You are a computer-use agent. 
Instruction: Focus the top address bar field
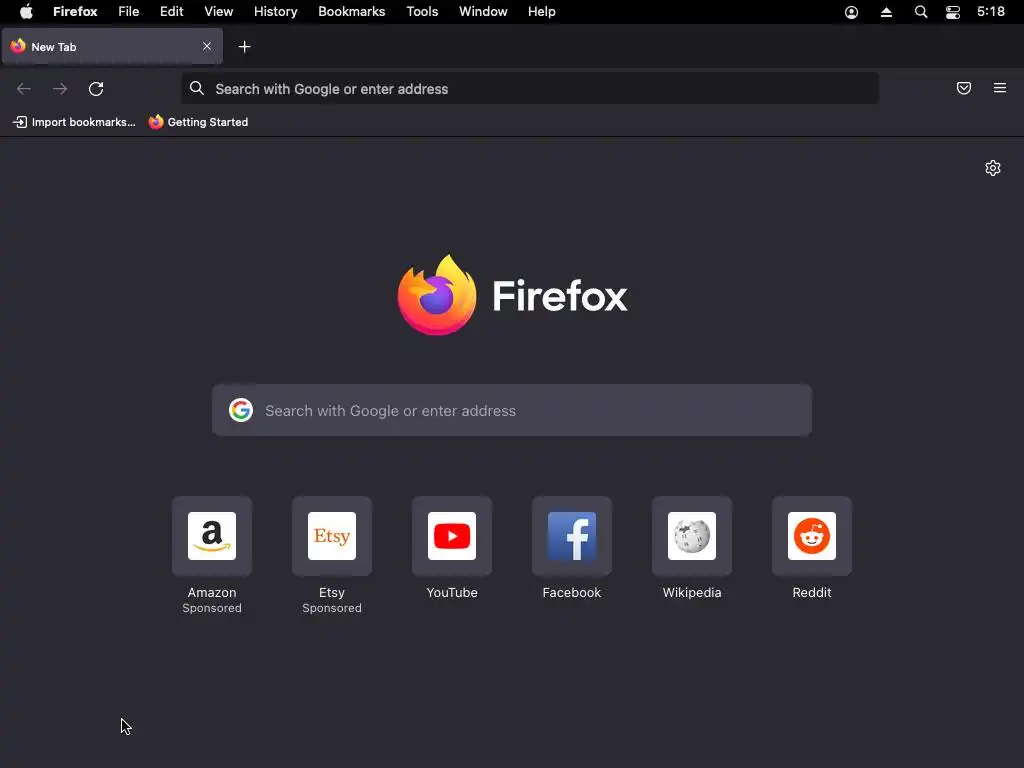[x=530, y=89]
